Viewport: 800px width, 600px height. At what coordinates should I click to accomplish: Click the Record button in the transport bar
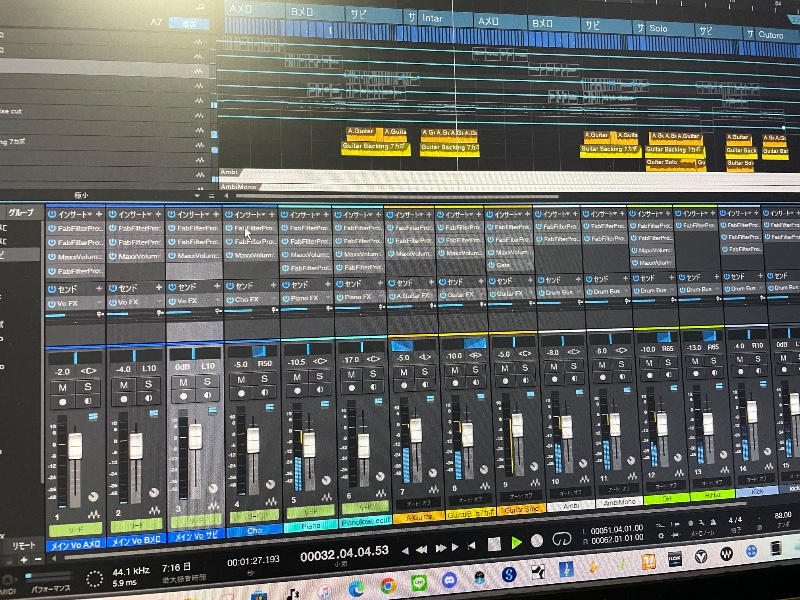point(539,541)
